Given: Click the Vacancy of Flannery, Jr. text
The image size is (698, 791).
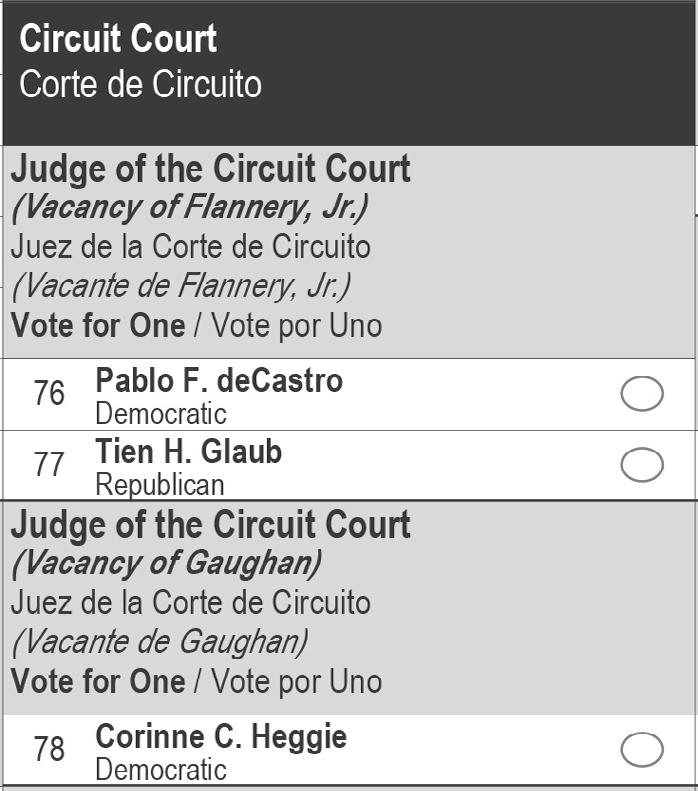Looking at the screenshot, I should tap(190, 207).
